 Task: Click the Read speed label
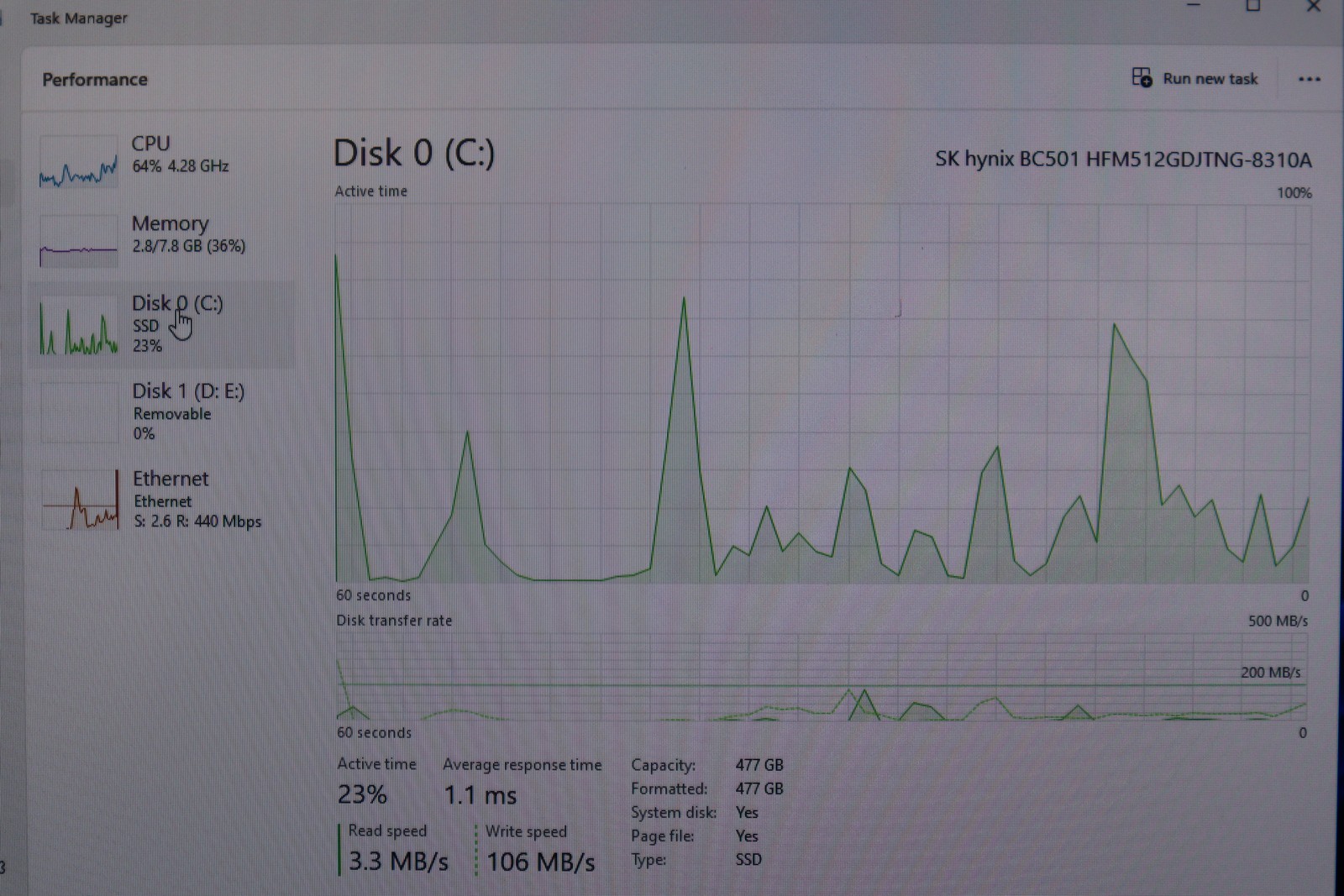click(387, 831)
